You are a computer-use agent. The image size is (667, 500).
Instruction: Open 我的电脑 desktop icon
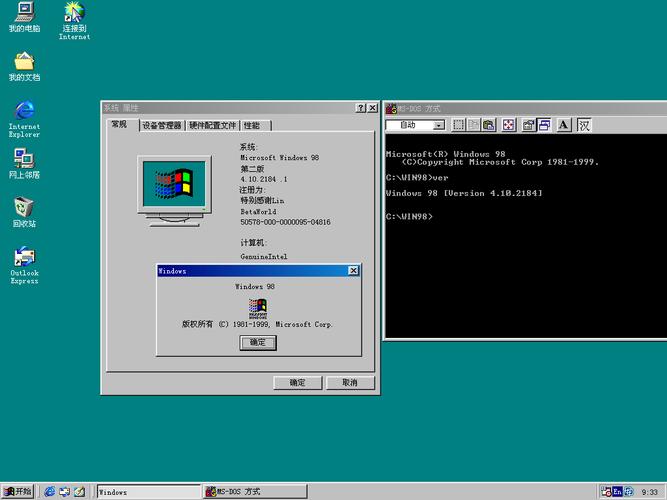point(24,17)
